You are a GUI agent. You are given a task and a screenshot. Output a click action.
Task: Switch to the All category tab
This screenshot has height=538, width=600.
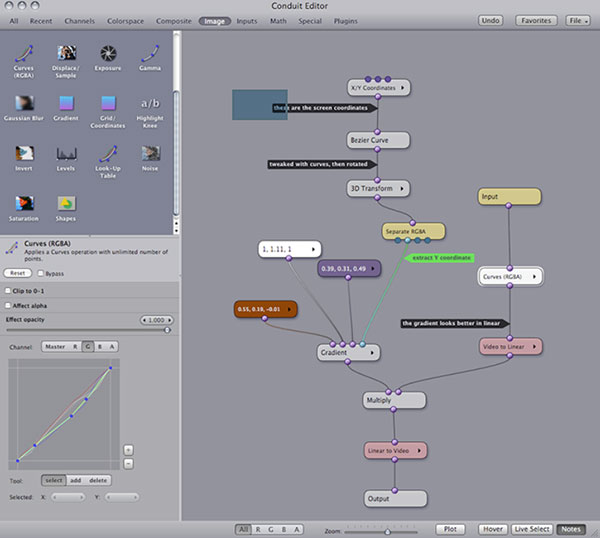[x=14, y=21]
